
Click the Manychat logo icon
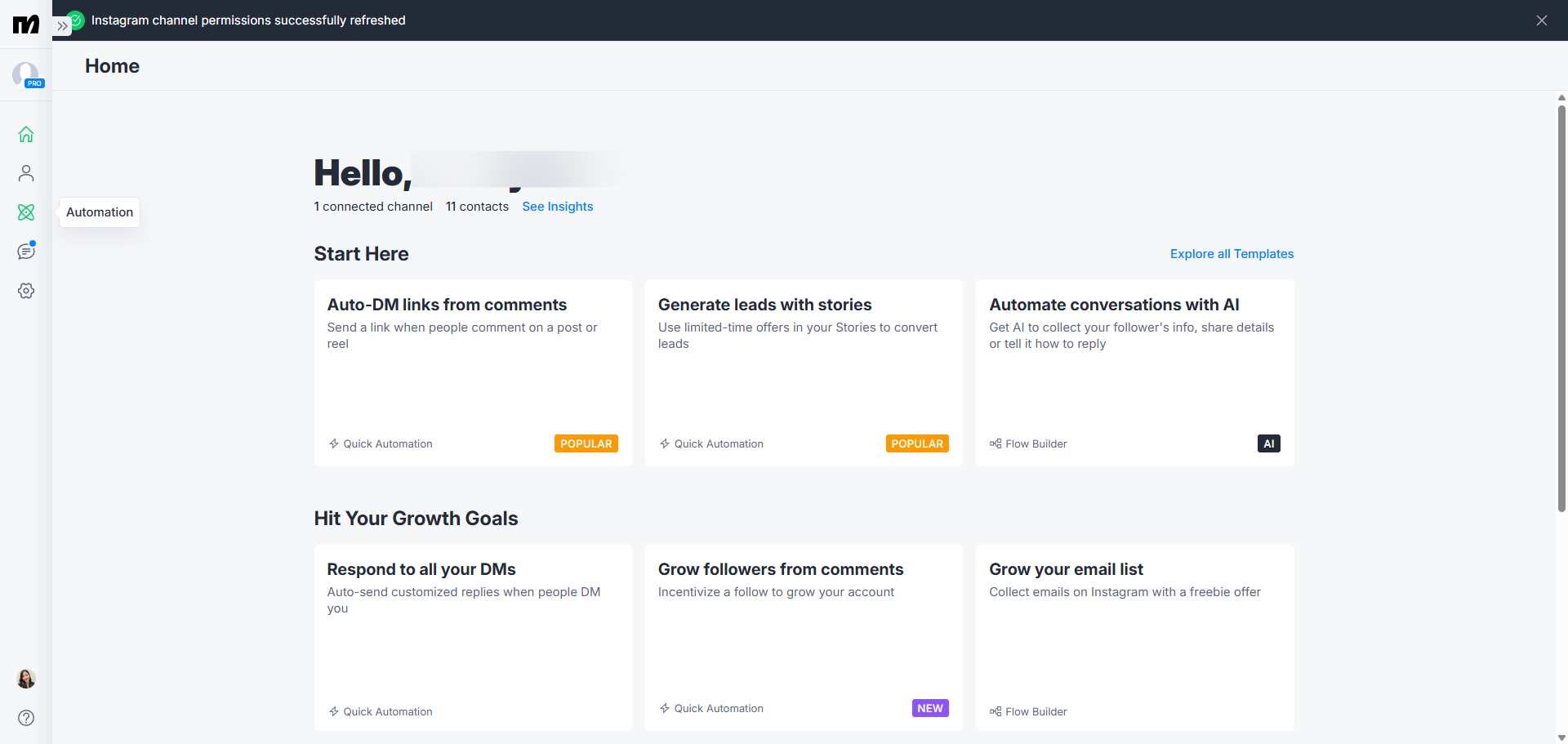click(26, 25)
